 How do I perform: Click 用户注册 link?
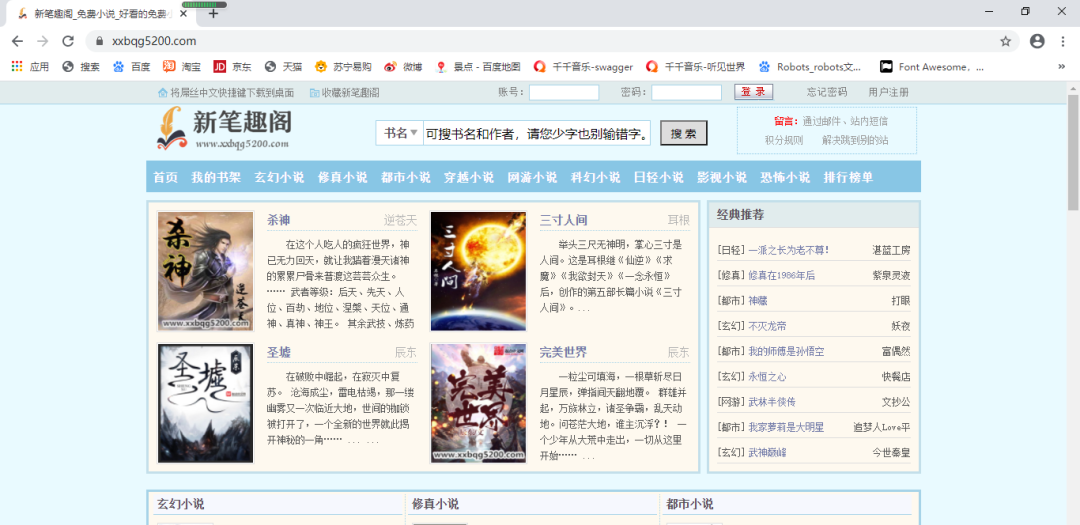pos(889,92)
